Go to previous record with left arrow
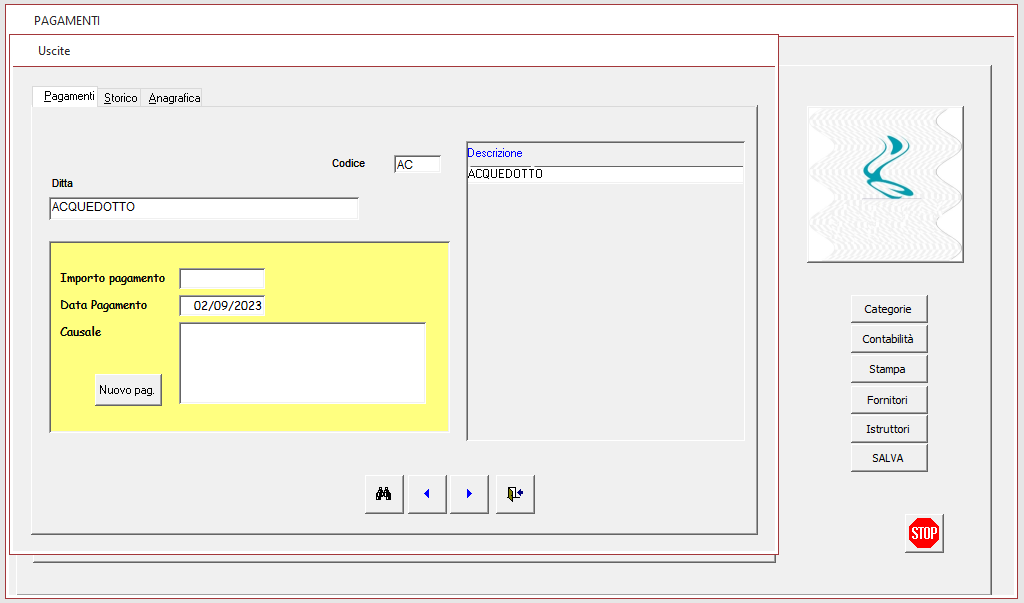Viewport: 1024px width, 603px height. (x=427, y=494)
